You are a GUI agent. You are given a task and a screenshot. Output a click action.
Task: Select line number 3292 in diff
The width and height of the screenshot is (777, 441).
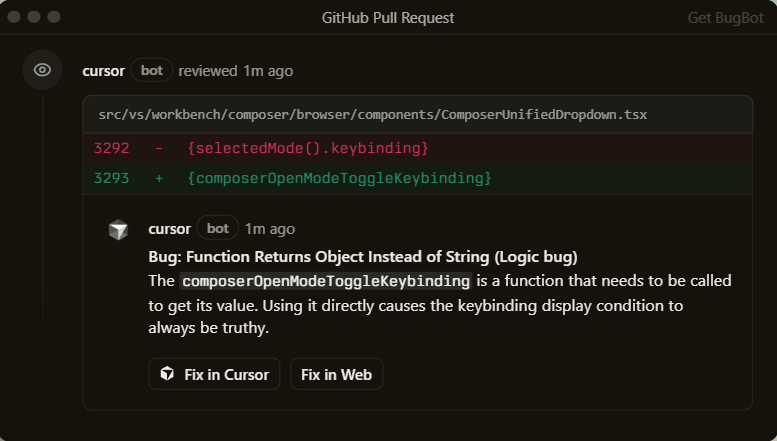pyautogui.click(x=112, y=149)
